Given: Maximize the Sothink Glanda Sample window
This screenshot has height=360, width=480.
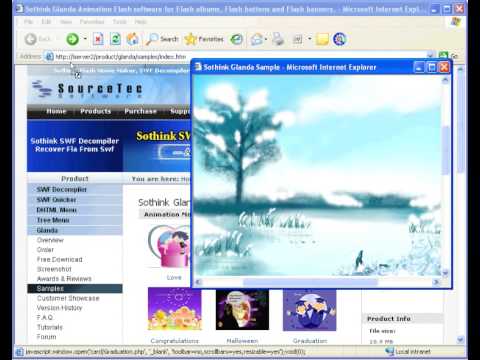Looking at the screenshot, I should [x=432, y=67].
